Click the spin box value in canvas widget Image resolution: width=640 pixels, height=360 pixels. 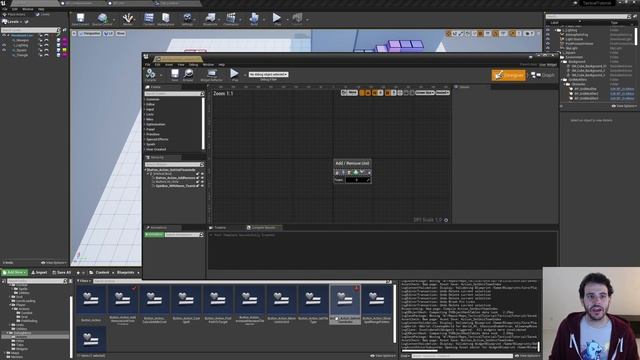[x=358, y=180]
